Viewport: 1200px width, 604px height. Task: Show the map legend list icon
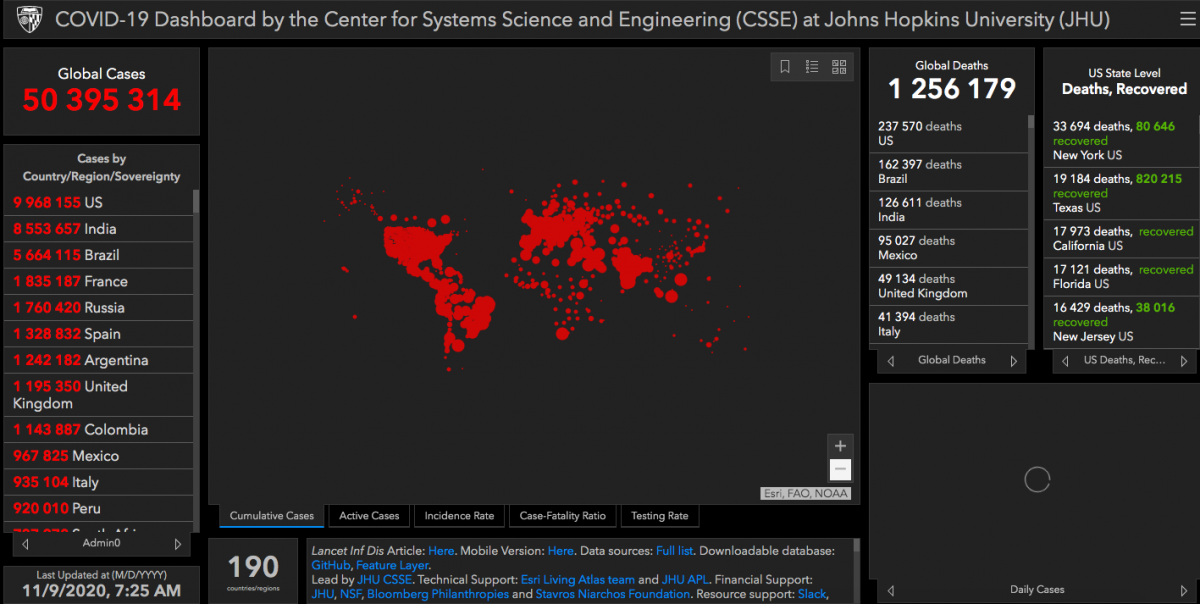(x=812, y=67)
